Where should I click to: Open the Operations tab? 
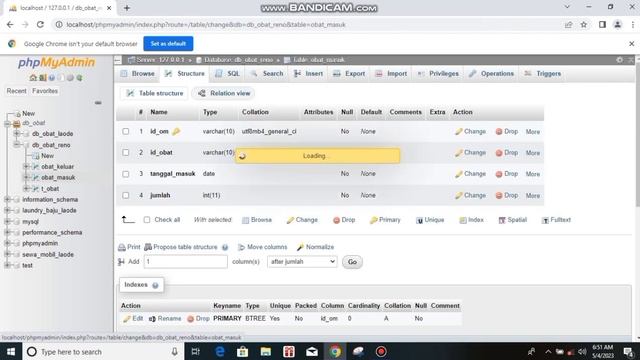[x=492, y=74]
